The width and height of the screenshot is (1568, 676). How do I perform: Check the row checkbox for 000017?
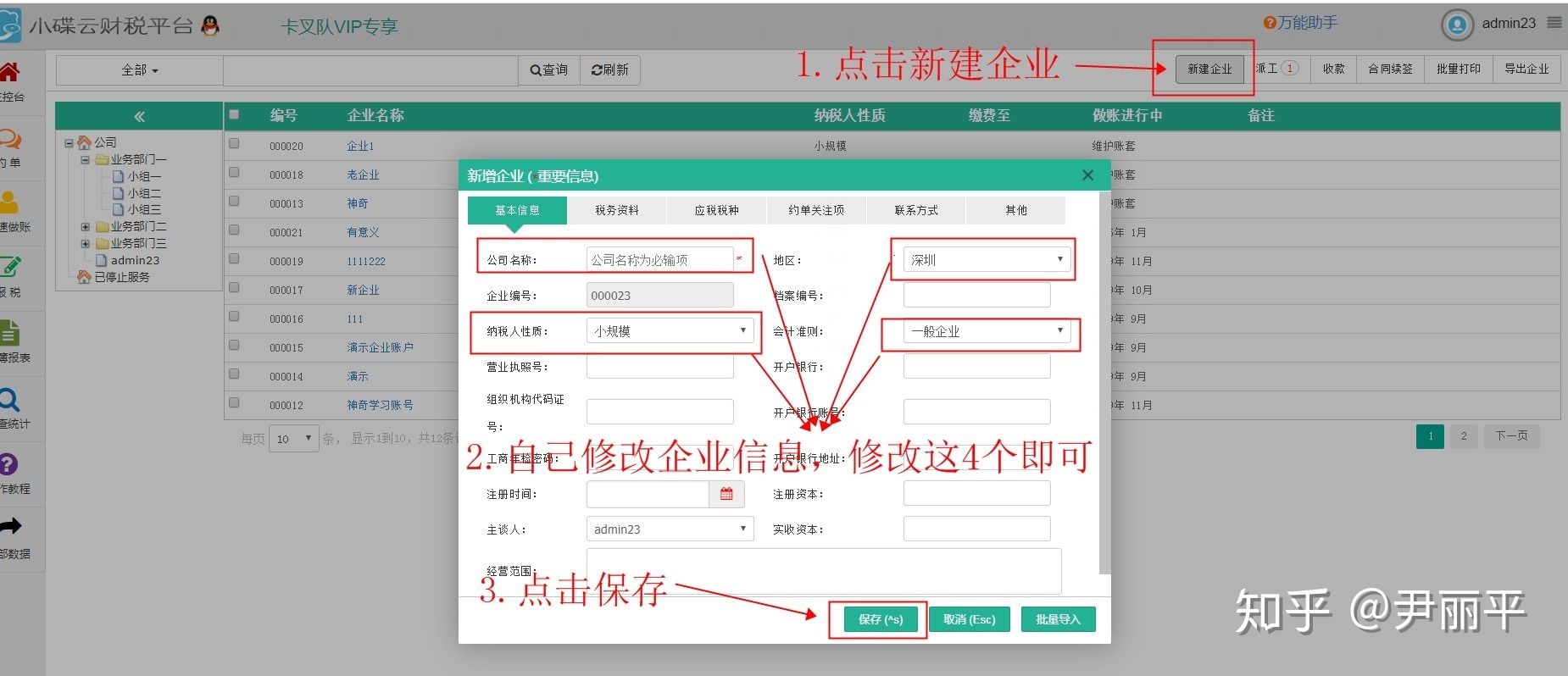(x=234, y=288)
